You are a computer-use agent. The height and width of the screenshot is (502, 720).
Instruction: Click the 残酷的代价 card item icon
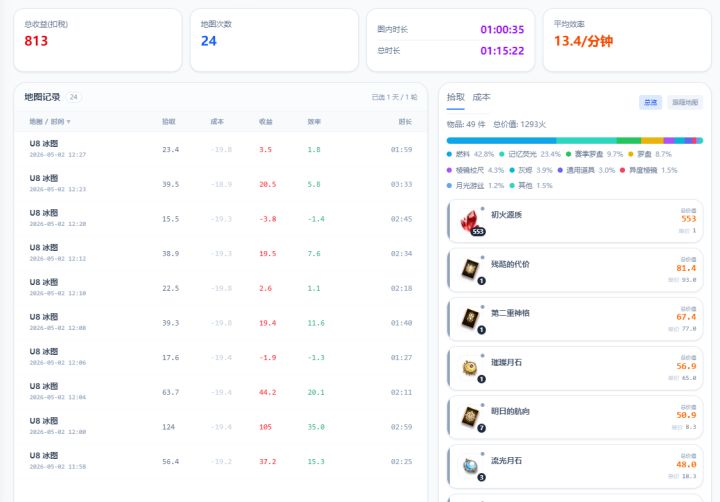(x=470, y=269)
